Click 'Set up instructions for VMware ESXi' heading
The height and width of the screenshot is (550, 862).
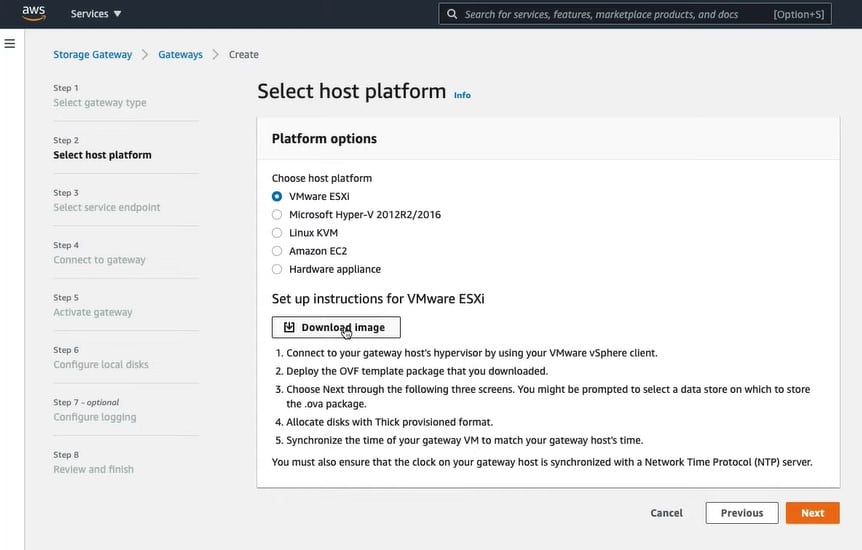[378, 299]
